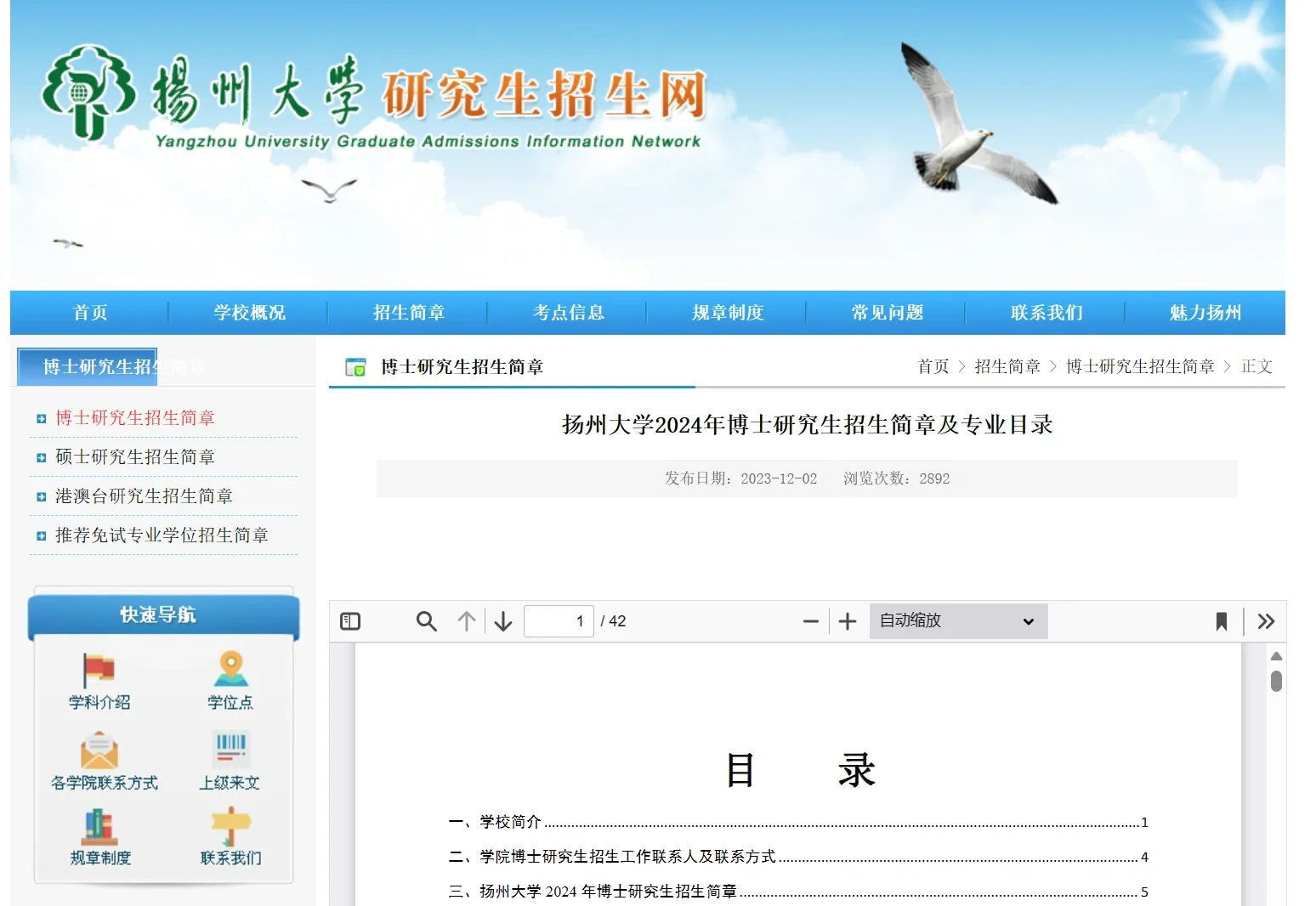The height and width of the screenshot is (906, 1316).
Task: Click the 博士研究生招生简章 sidebar header tab
Action: coord(88,366)
